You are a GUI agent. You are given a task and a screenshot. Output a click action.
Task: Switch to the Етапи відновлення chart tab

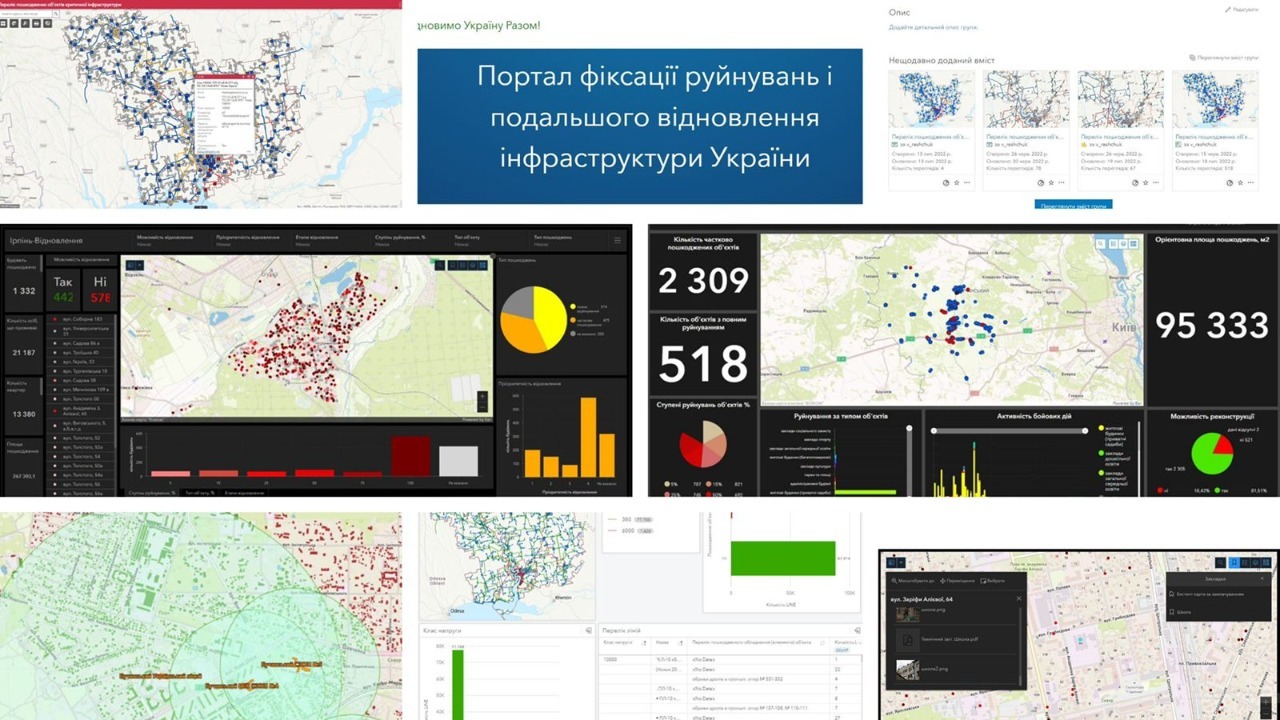(244, 493)
